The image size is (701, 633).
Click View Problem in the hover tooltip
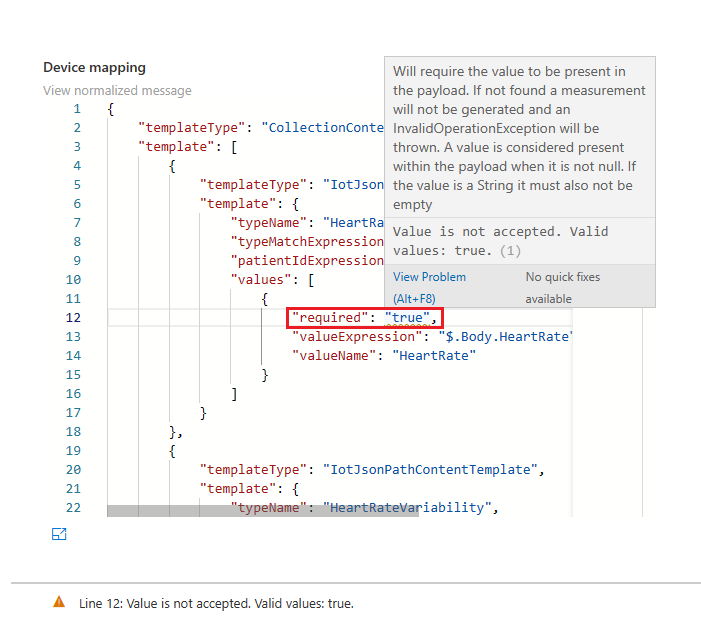point(429,276)
